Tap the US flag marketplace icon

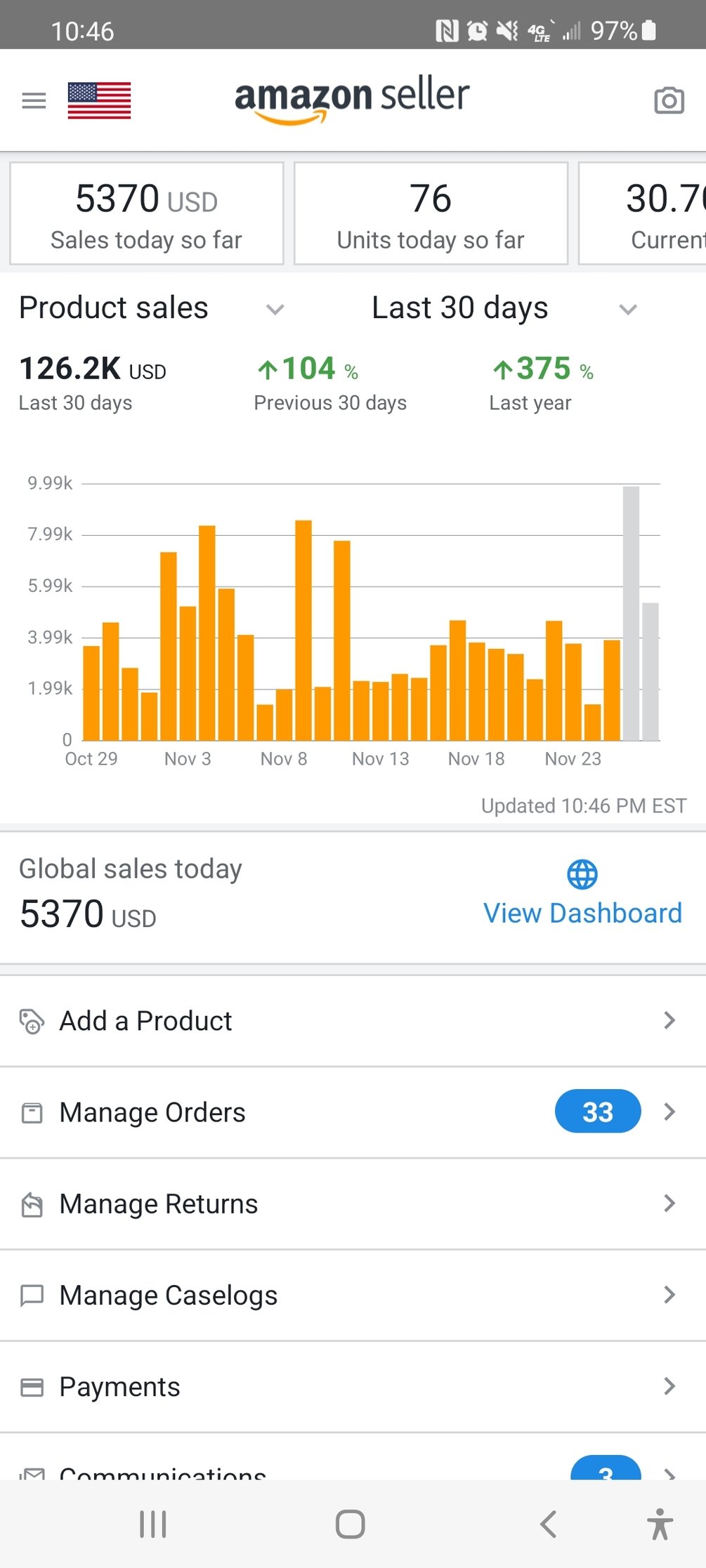pos(99,100)
